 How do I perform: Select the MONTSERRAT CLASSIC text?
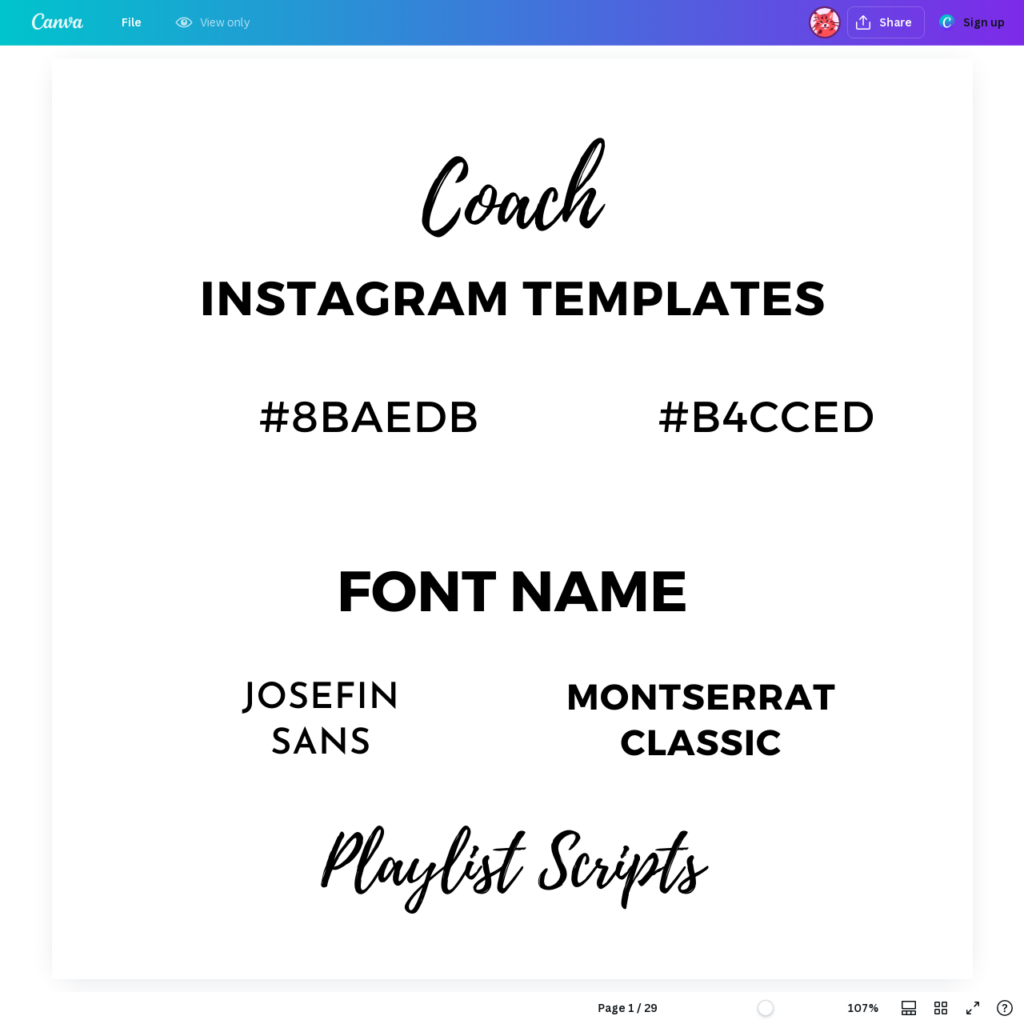701,720
